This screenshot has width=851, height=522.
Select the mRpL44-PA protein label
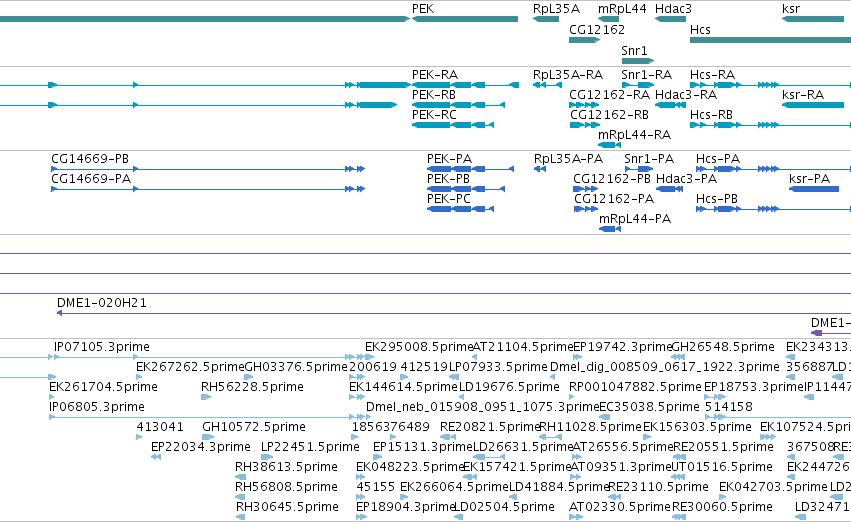pos(635,219)
